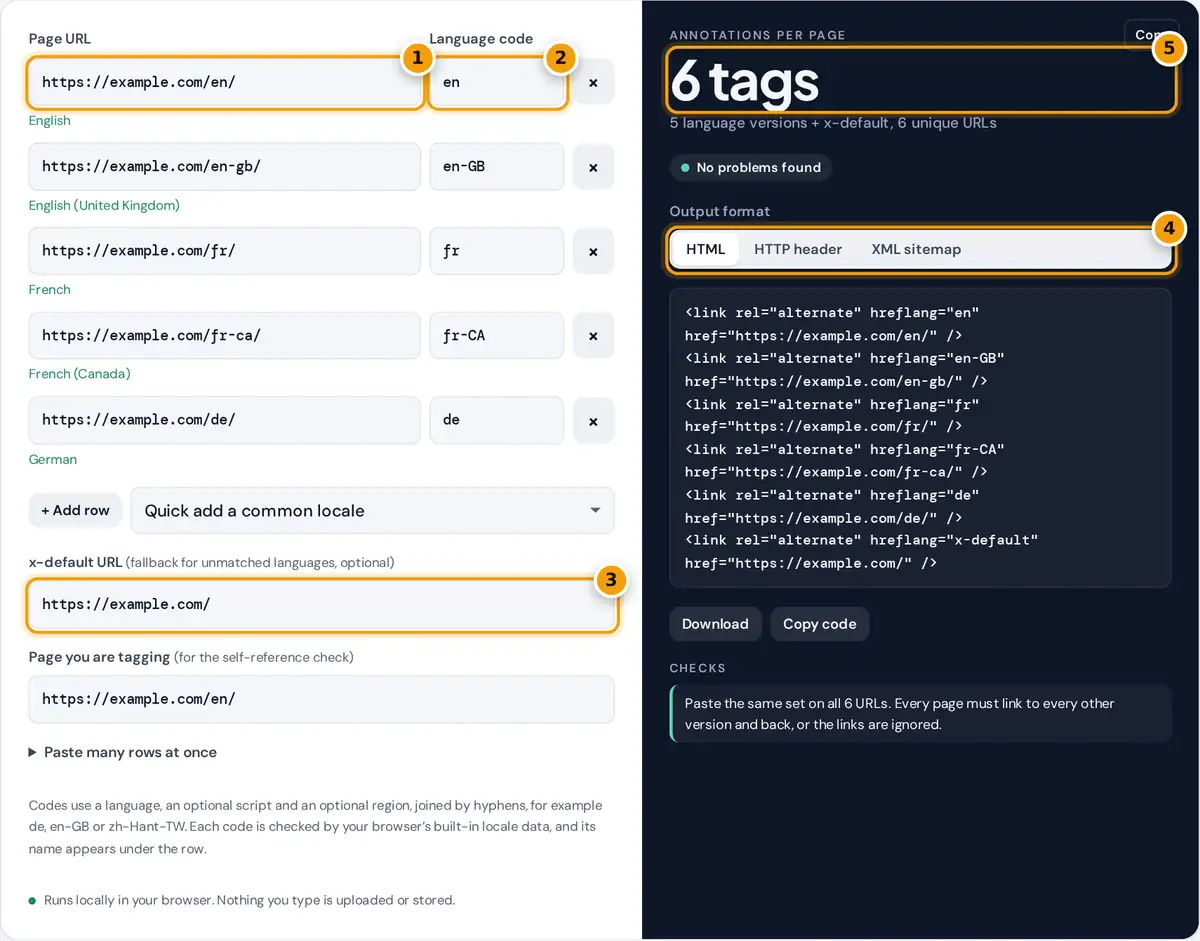Switch to HTTP header output format
Viewport: 1200px width, 941px height.
pyautogui.click(x=798, y=249)
